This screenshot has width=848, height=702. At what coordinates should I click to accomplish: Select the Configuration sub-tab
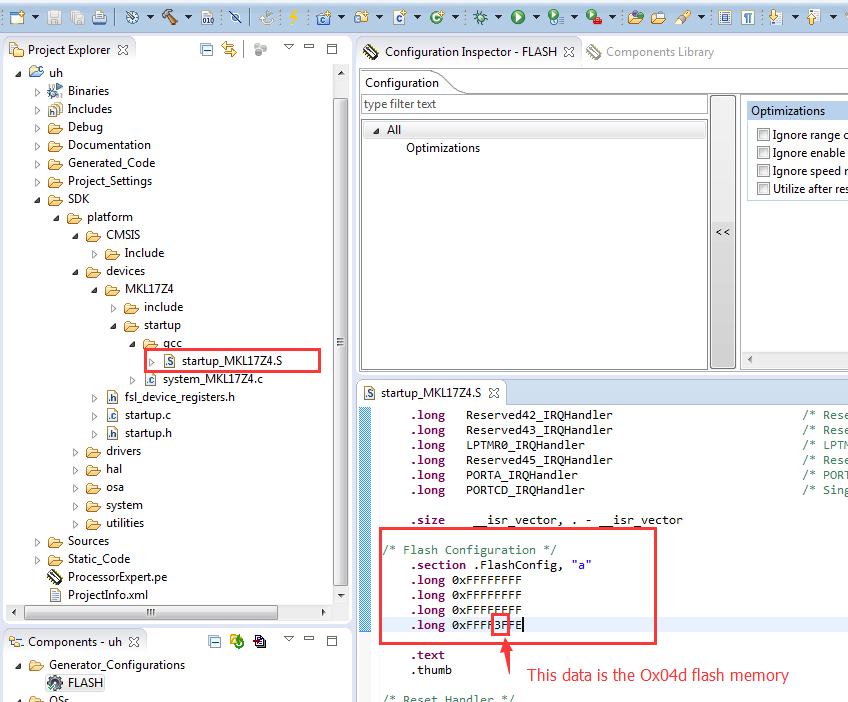(402, 83)
